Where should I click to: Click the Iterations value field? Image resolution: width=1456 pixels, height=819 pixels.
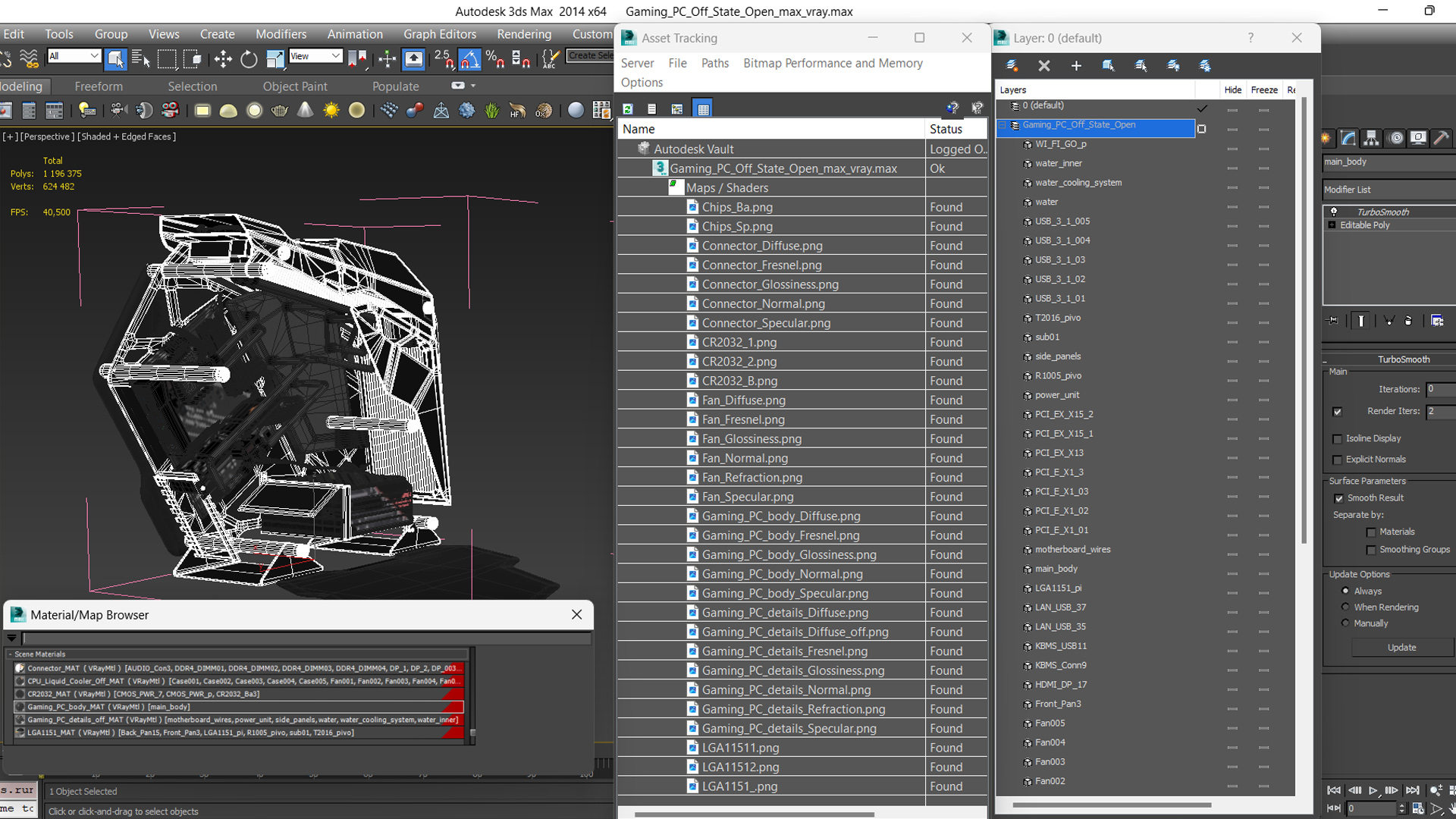(x=1441, y=389)
